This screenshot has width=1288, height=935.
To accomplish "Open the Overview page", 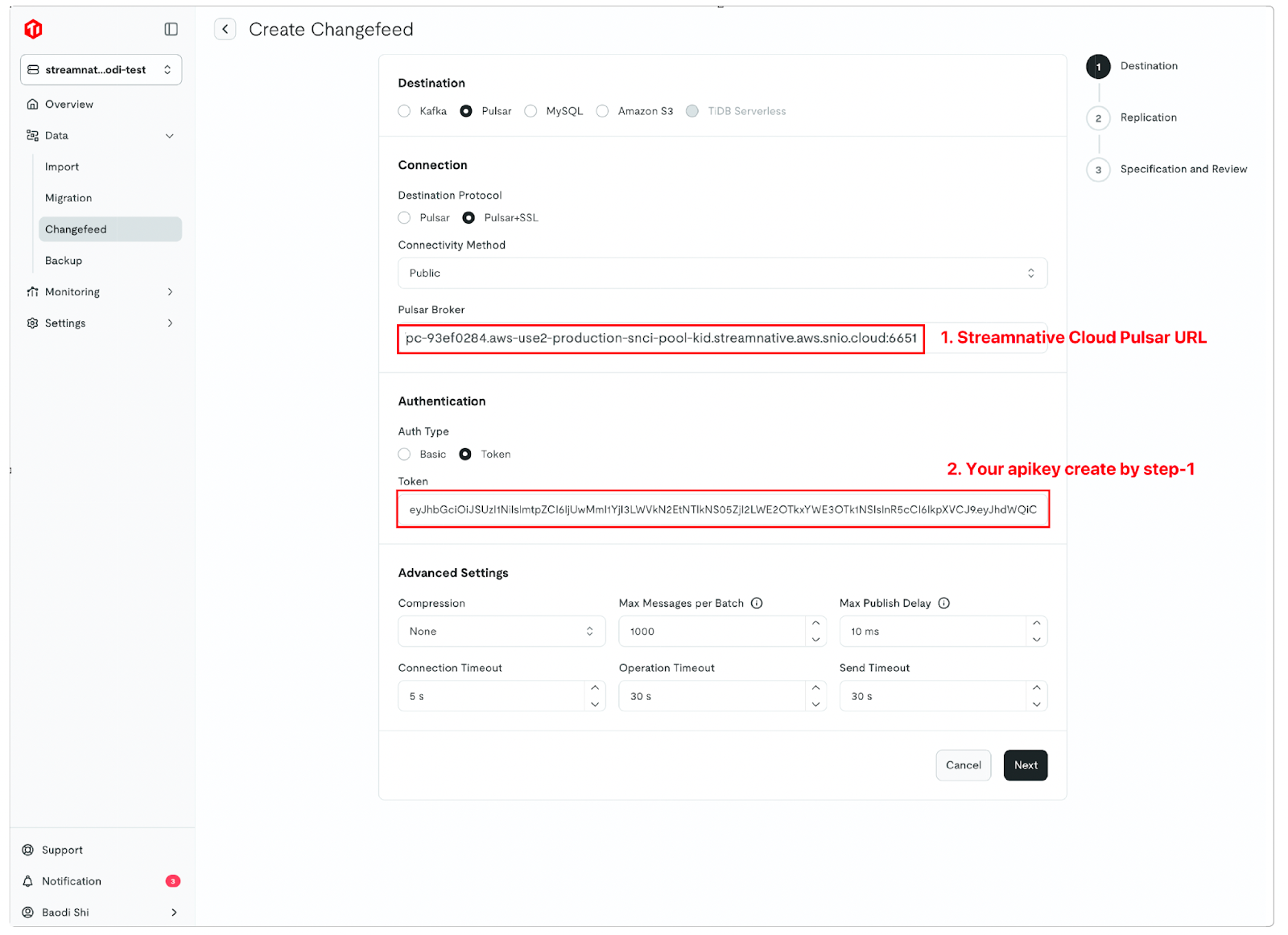I will (x=69, y=105).
